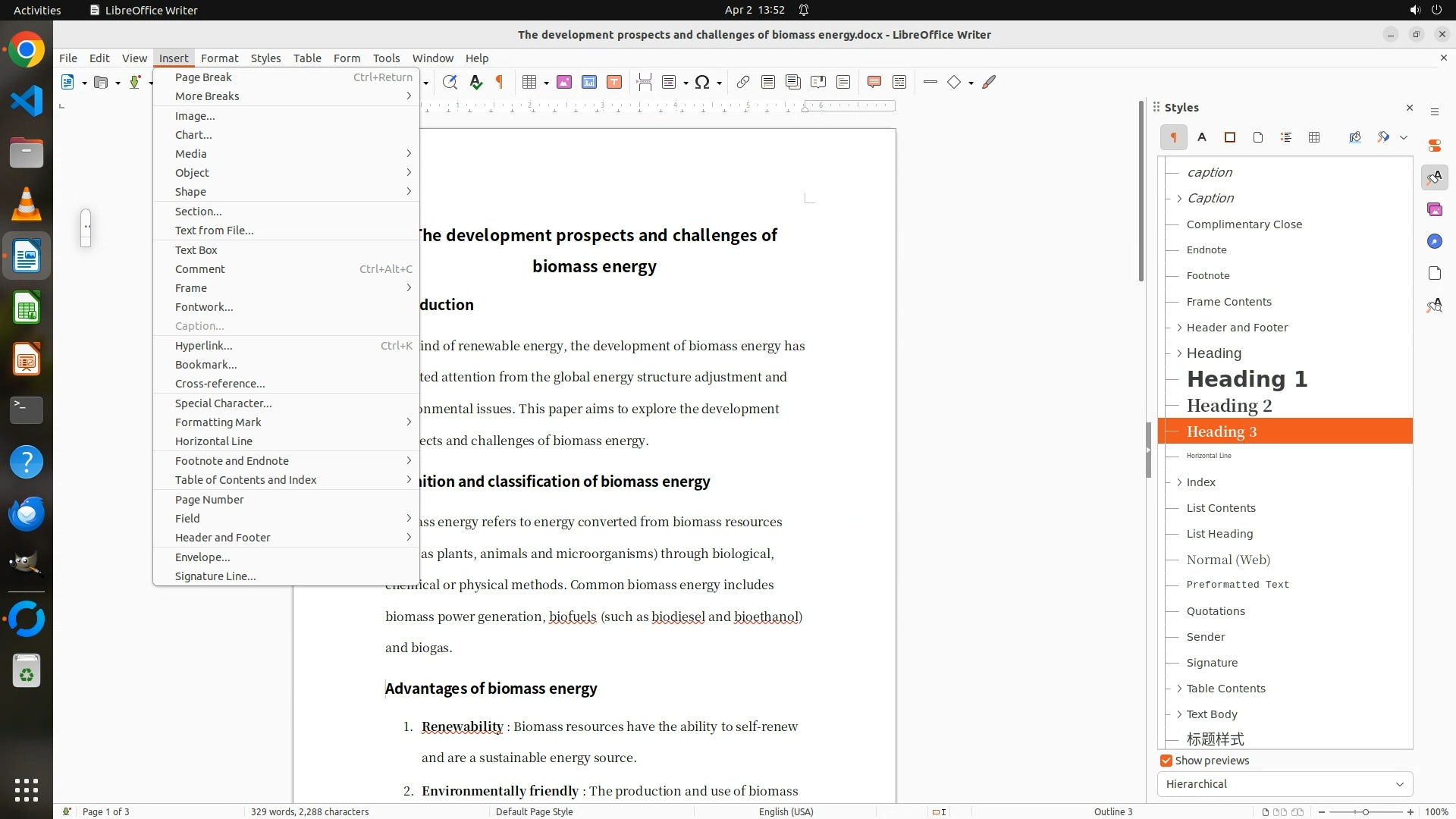Select Fill Format Mode paint bucket icon

click(1355, 137)
